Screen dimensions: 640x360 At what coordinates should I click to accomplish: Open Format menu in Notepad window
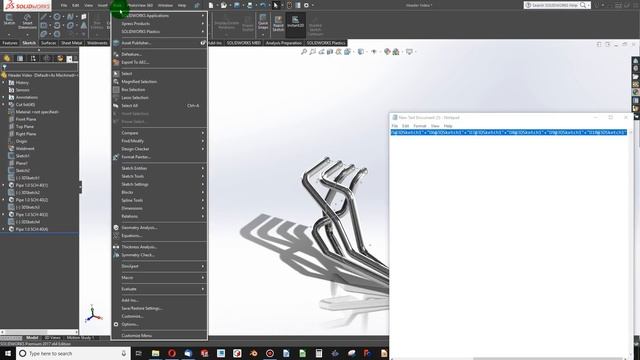point(420,126)
